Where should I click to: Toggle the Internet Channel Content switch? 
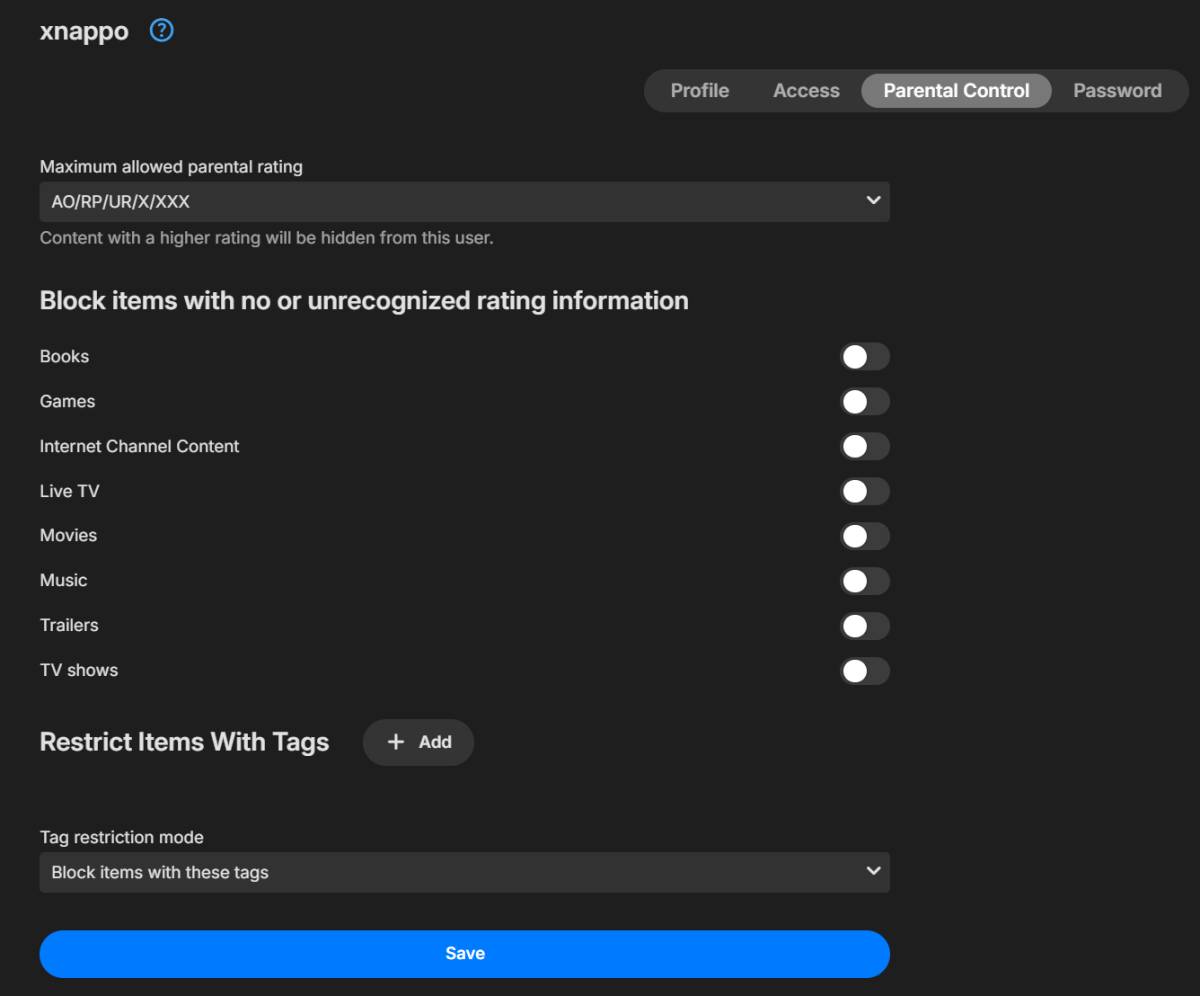point(864,447)
